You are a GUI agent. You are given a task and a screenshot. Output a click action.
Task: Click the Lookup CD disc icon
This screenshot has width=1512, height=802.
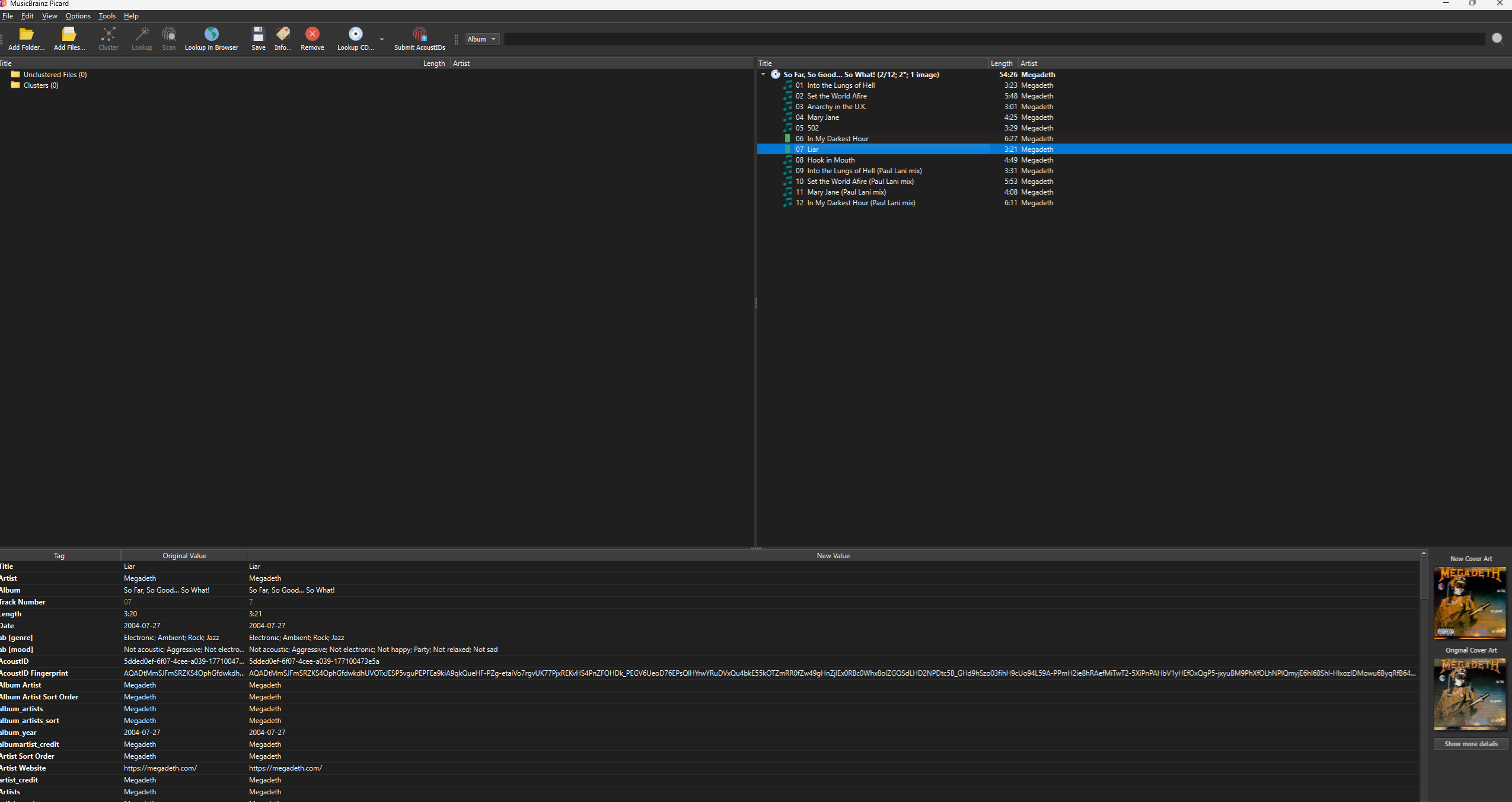[356, 34]
